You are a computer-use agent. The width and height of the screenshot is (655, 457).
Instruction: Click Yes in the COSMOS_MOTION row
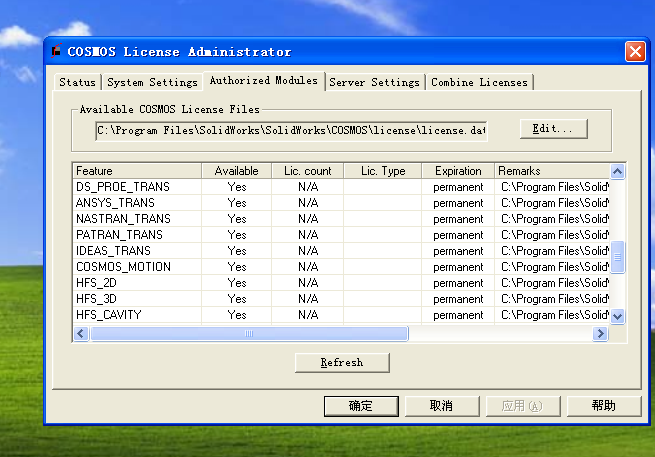tap(237, 267)
